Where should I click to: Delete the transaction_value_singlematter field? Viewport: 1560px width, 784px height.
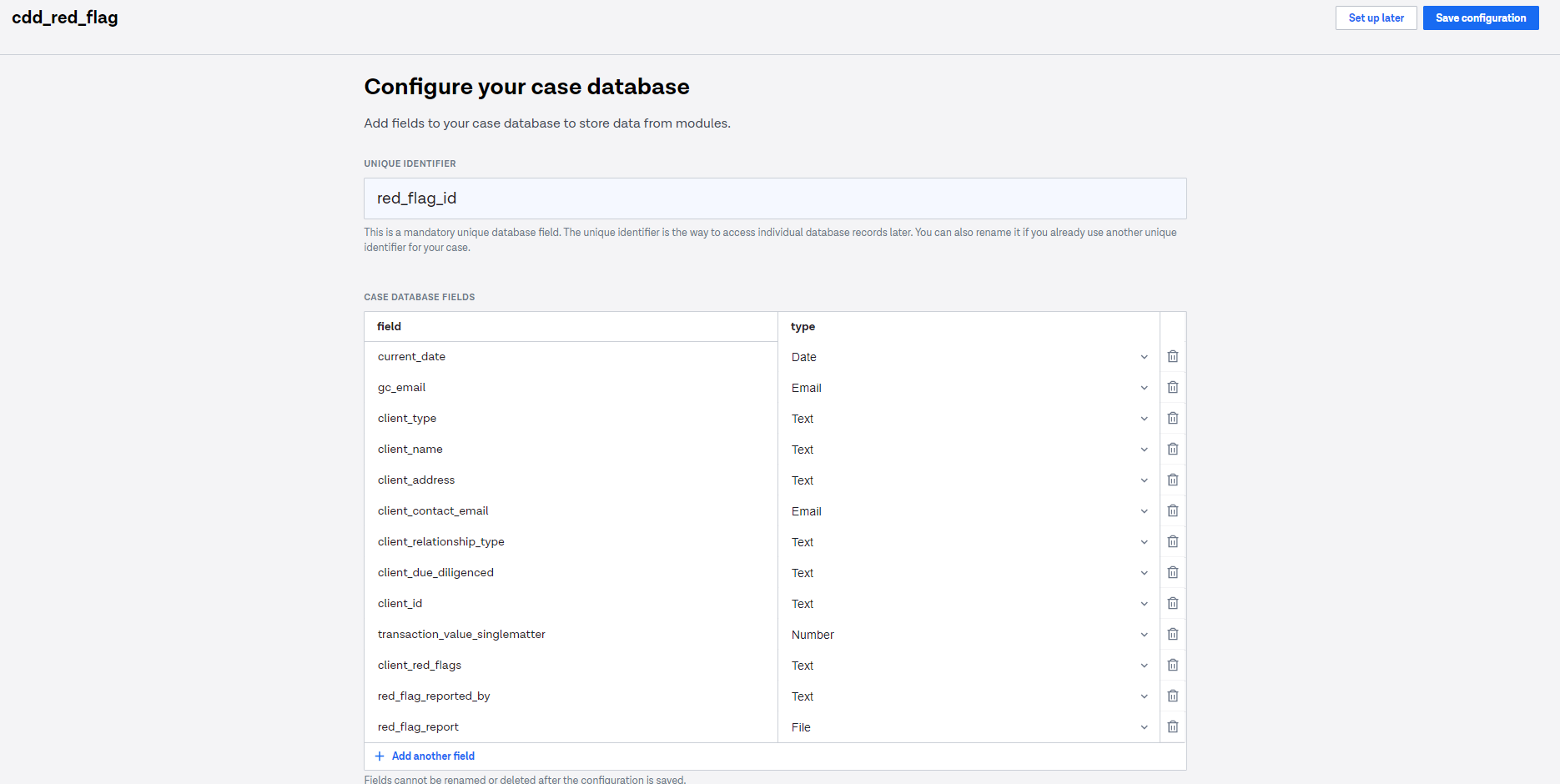[1173, 634]
